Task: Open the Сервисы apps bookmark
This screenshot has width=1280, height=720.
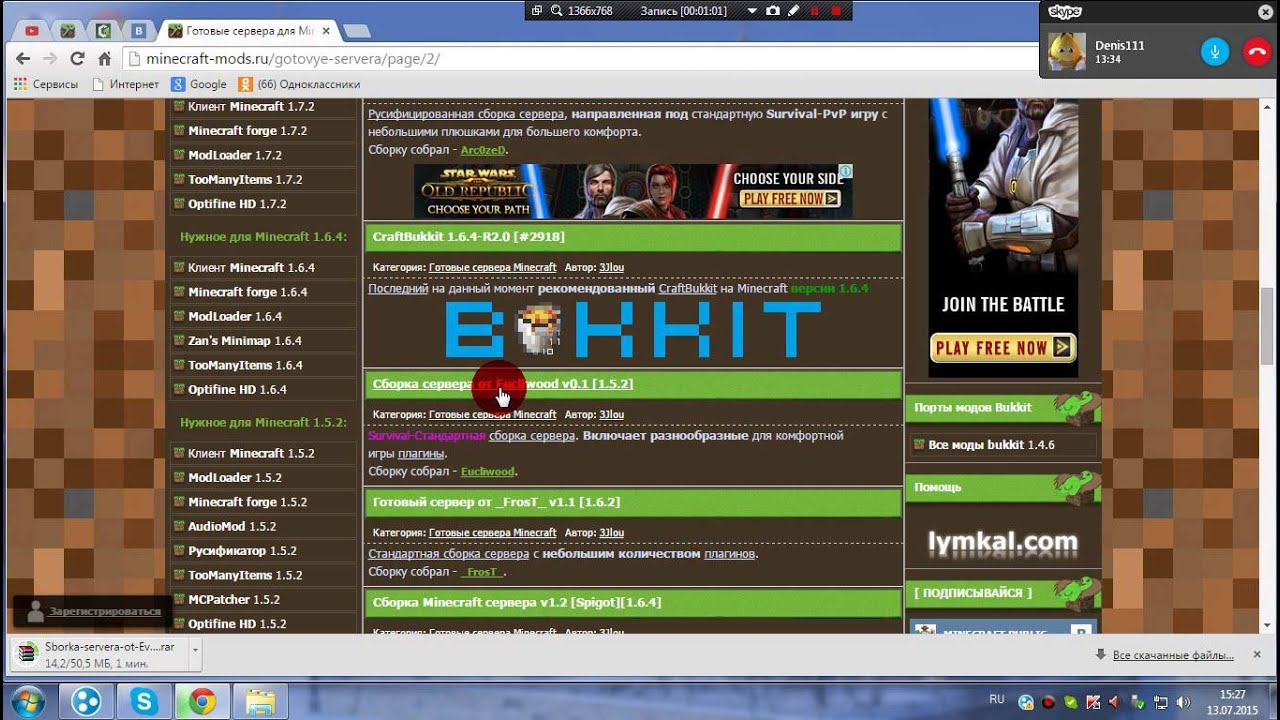Action: click(45, 84)
